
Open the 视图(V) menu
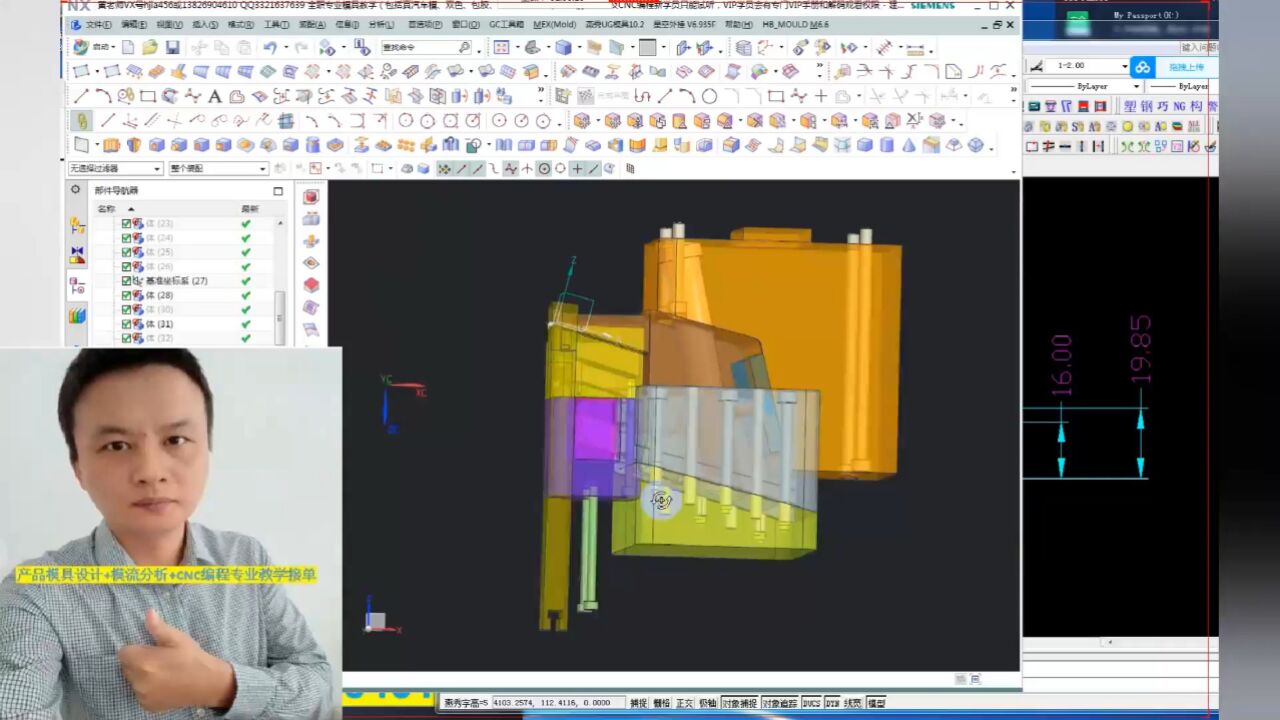(169, 24)
